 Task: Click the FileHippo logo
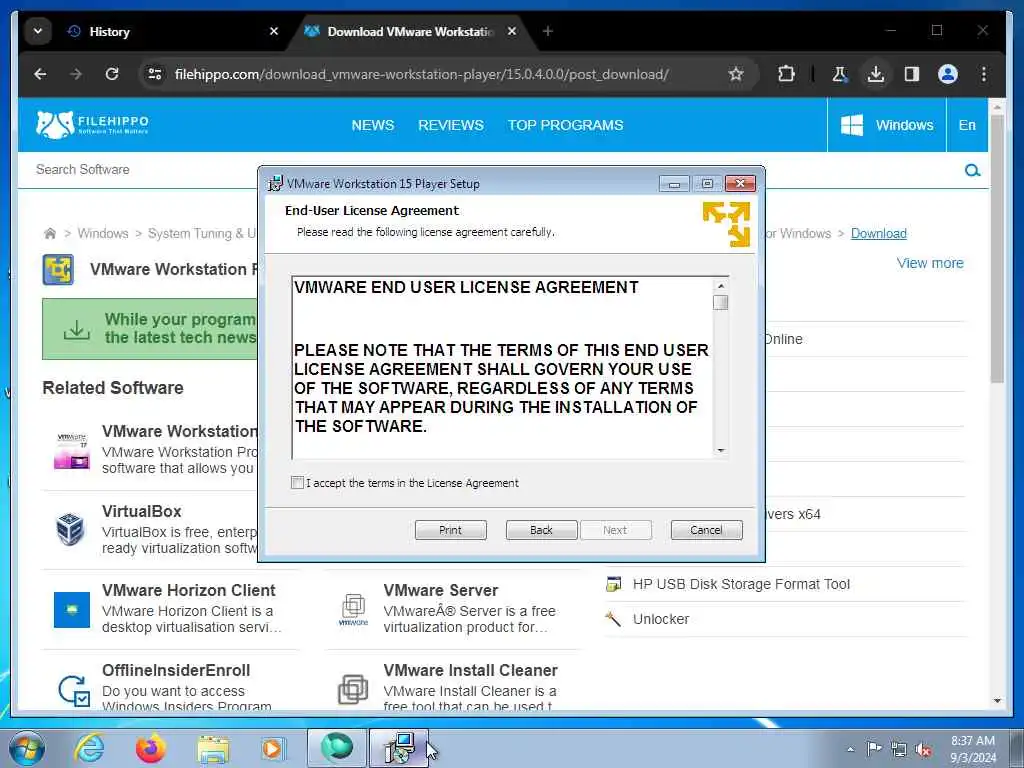[x=92, y=124]
